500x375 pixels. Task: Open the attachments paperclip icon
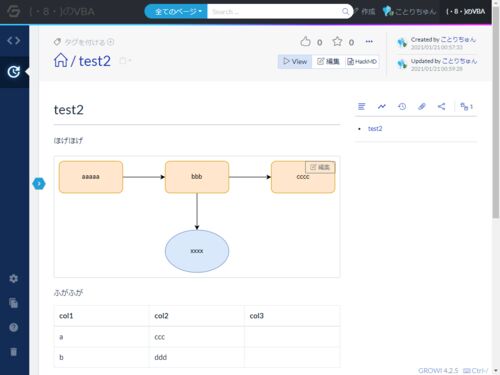click(422, 106)
